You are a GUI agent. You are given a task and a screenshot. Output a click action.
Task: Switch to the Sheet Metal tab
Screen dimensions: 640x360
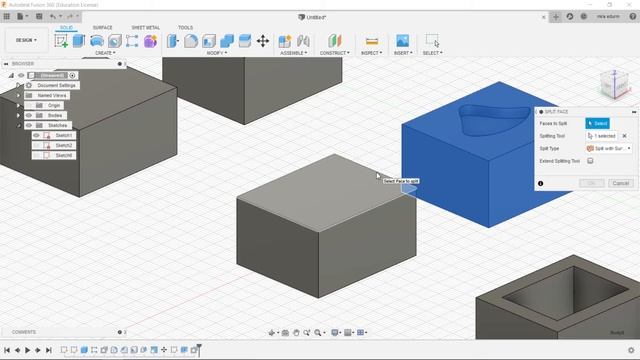(145, 28)
